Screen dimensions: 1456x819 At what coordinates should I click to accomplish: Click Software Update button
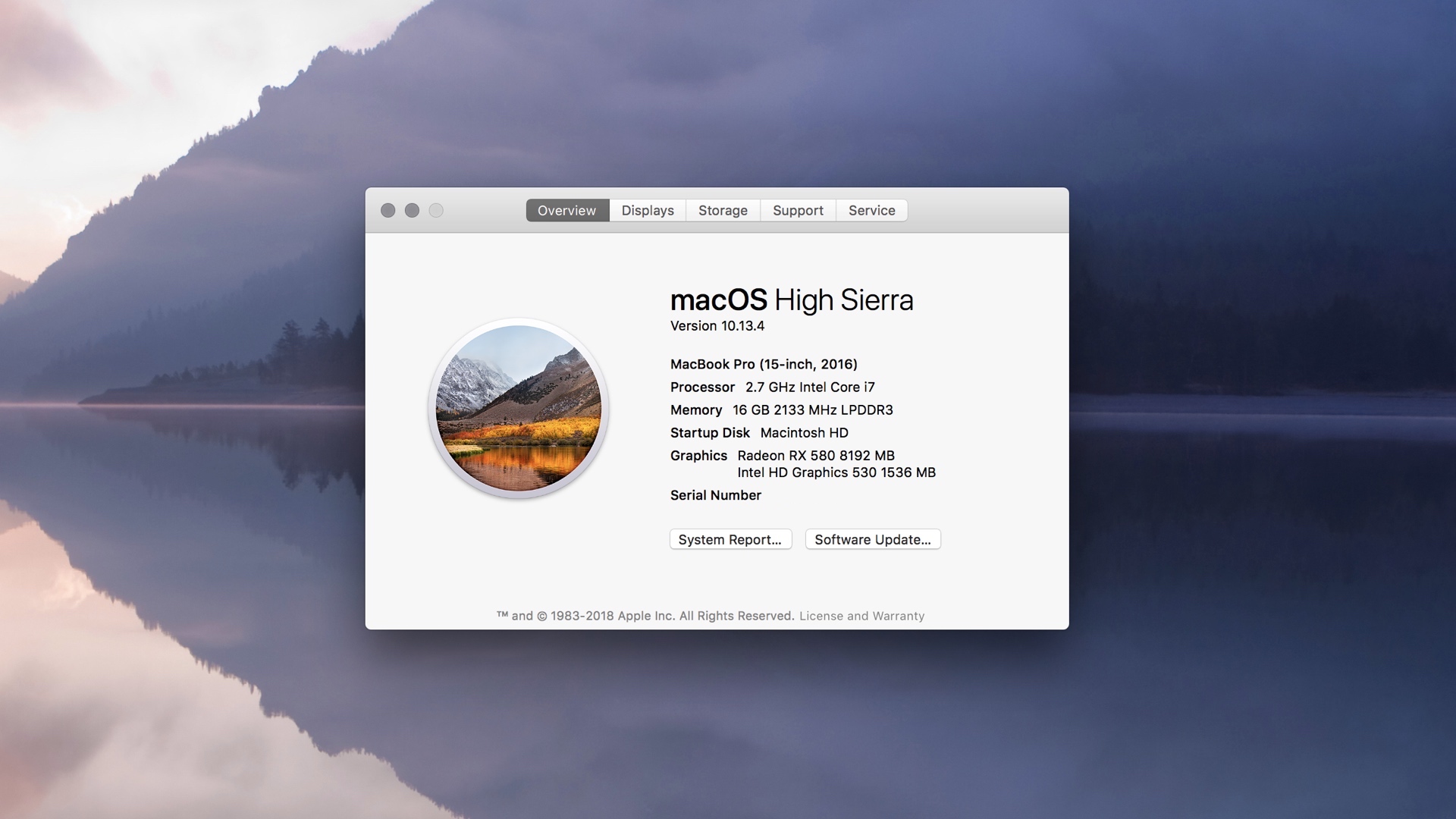872,539
